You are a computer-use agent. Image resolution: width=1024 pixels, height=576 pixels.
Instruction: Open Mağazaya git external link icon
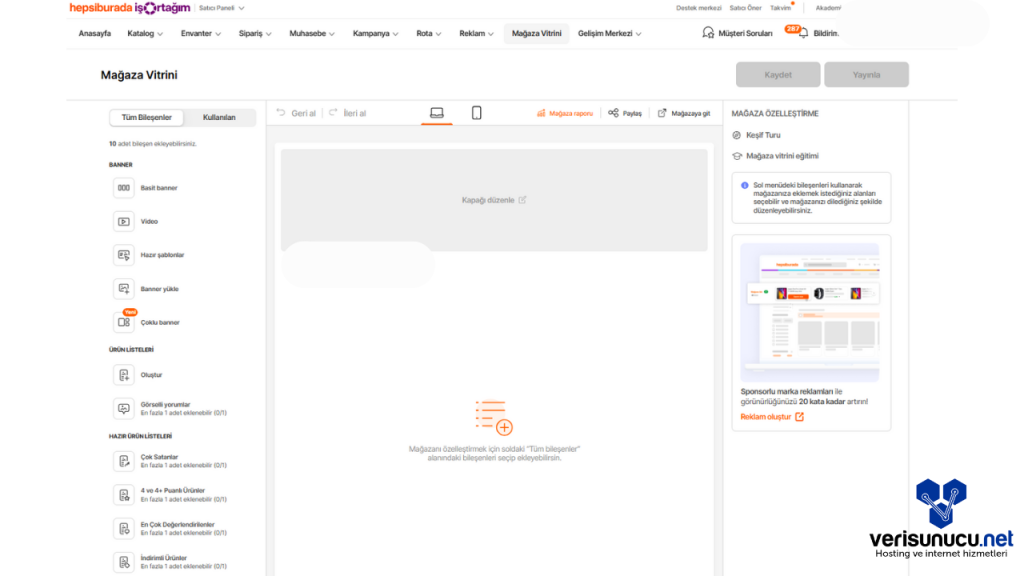tap(662, 113)
